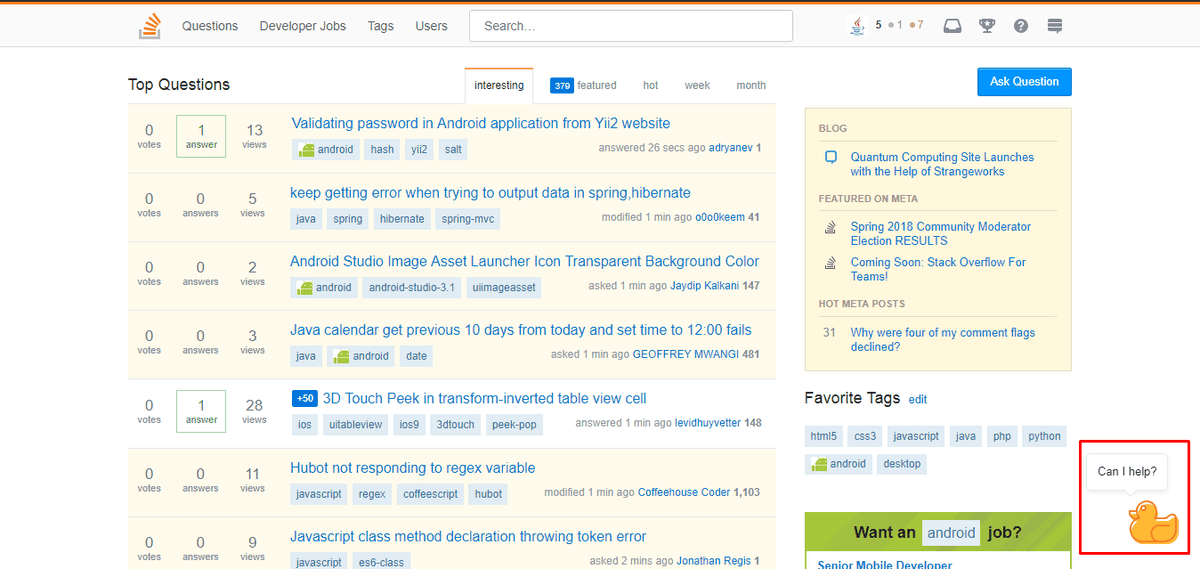Click the Stack Overflow logo icon

tap(150, 26)
